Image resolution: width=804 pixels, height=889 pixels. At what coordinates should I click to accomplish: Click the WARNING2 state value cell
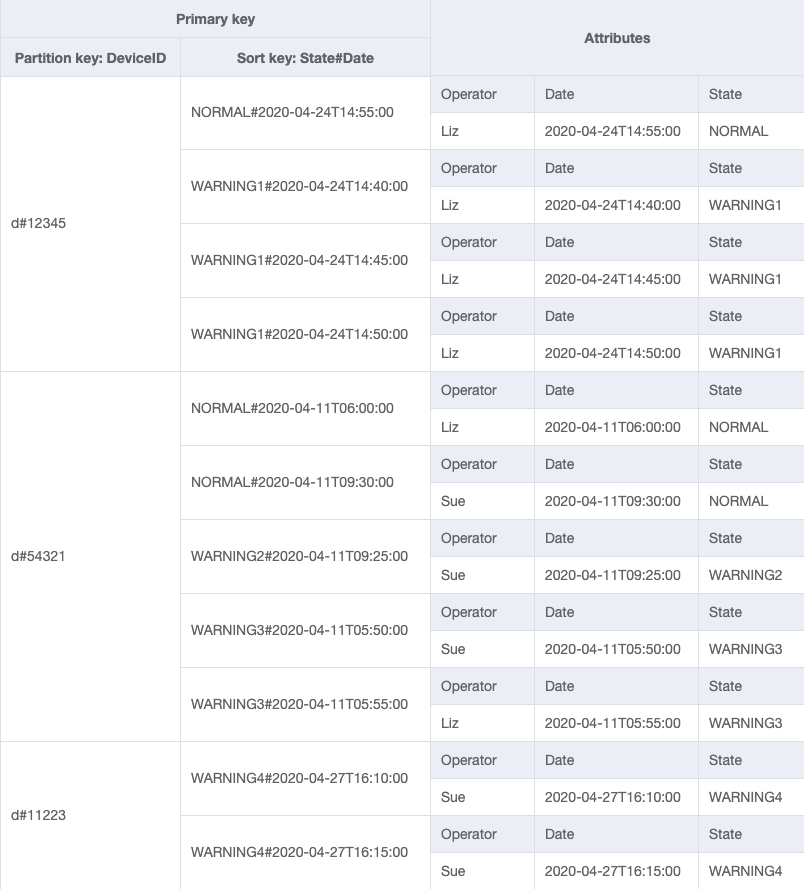point(745,575)
